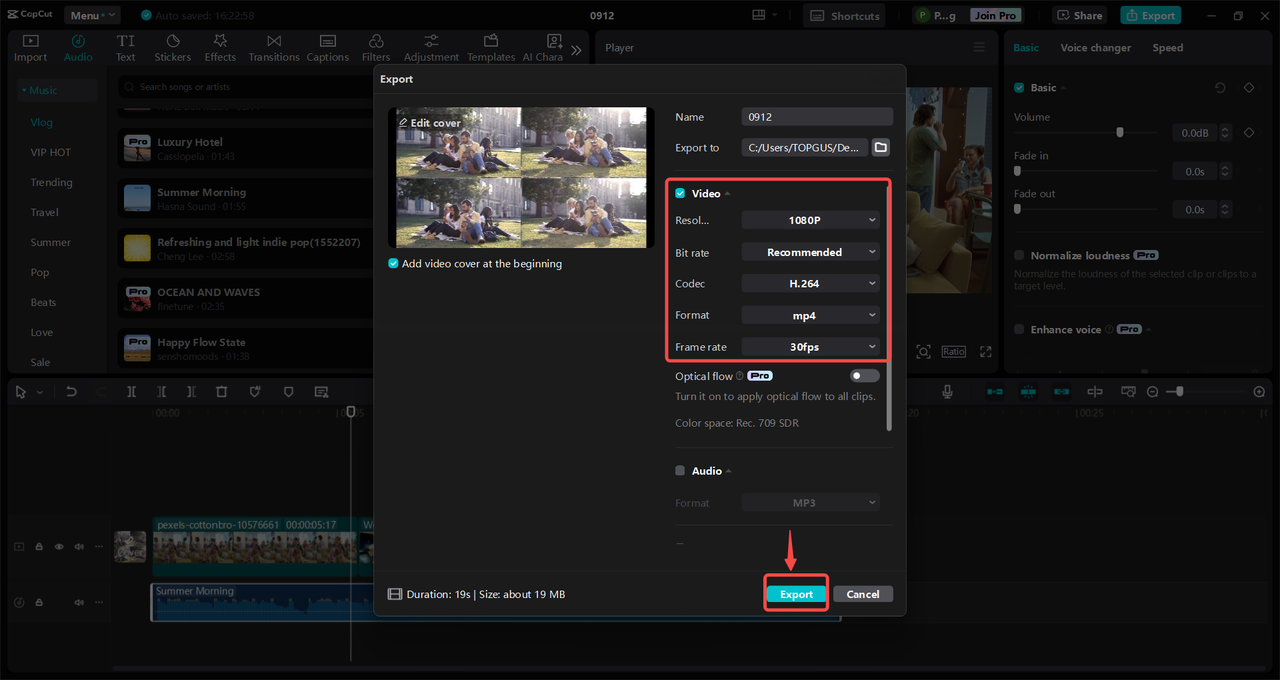Open the Frame rate 30fps dropdown
The width and height of the screenshot is (1280, 680).
811,347
